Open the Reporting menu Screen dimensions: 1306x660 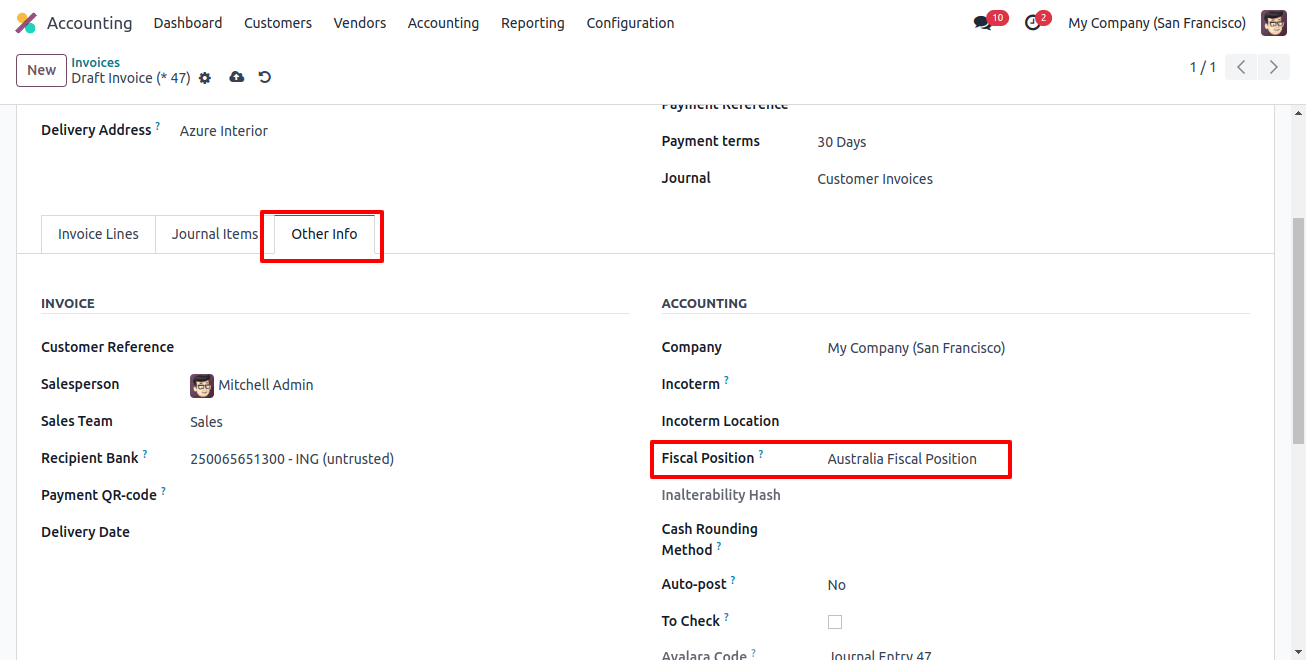point(533,23)
